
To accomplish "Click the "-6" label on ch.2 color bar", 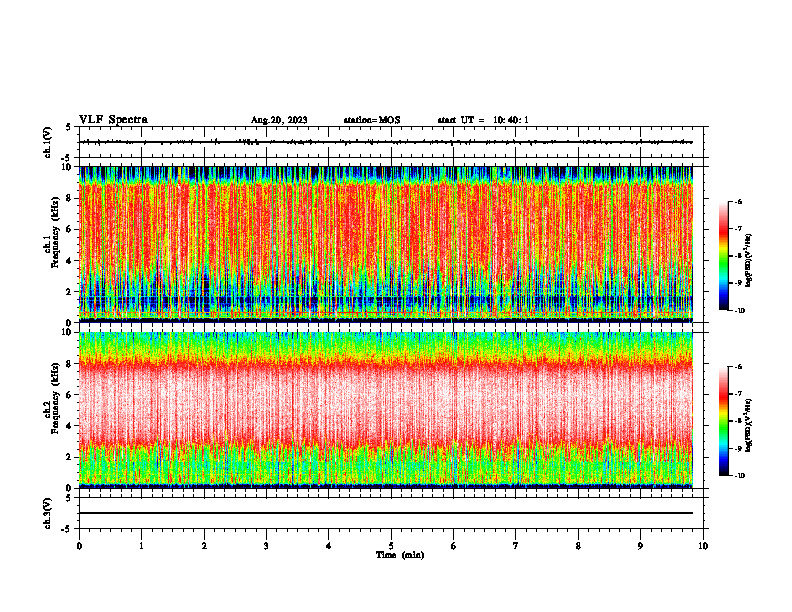I will [738, 367].
